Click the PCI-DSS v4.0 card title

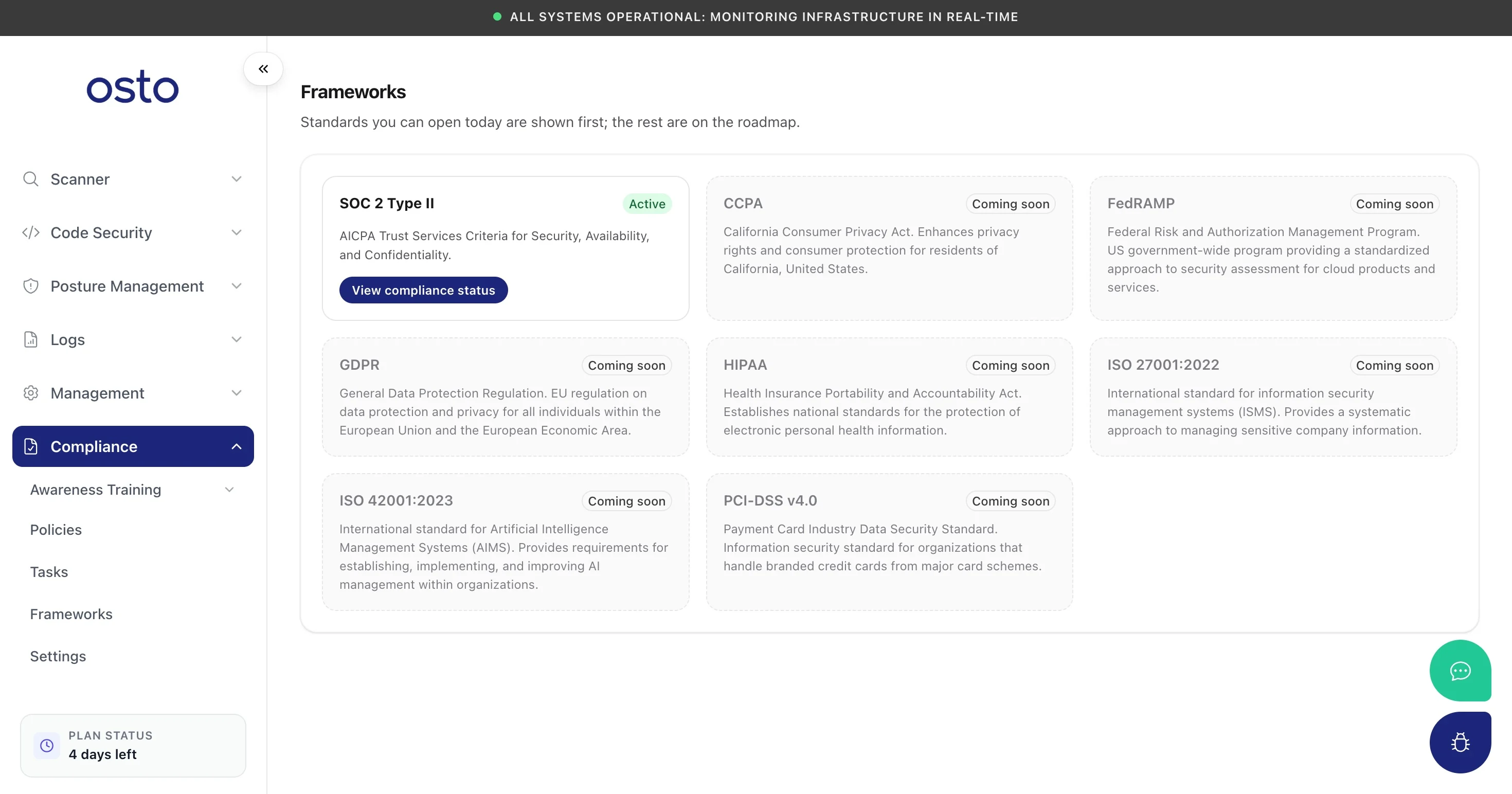769,500
